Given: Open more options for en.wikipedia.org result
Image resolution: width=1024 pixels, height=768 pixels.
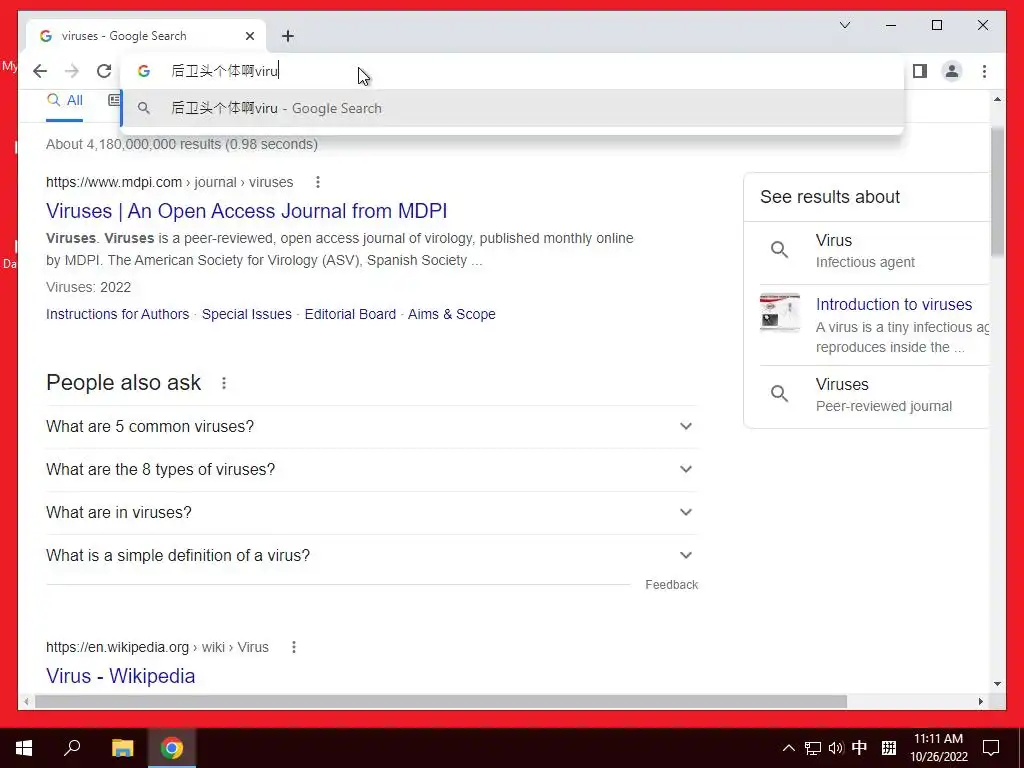Looking at the screenshot, I should [x=294, y=647].
